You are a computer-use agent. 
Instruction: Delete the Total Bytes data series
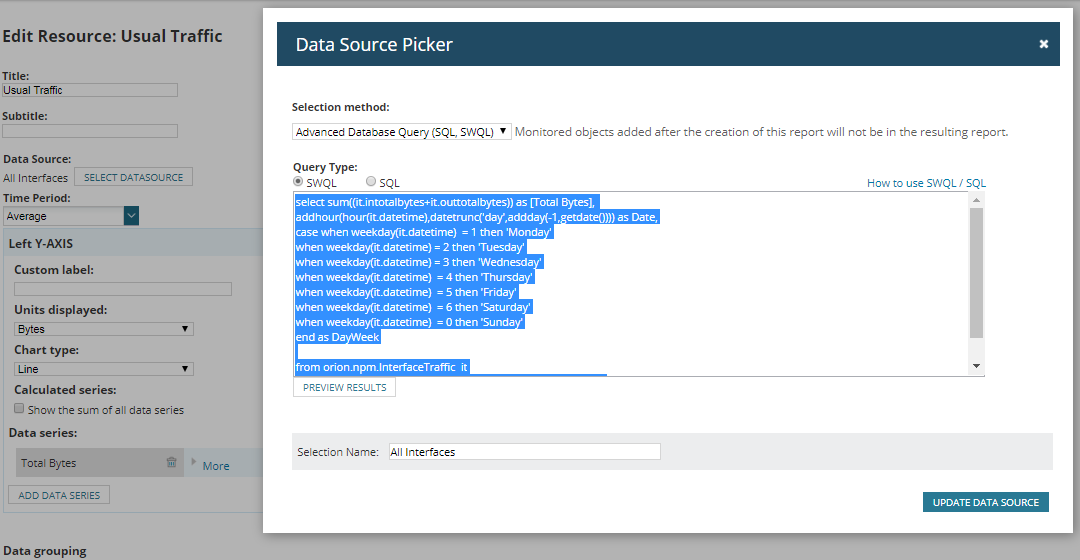[172, 463]
